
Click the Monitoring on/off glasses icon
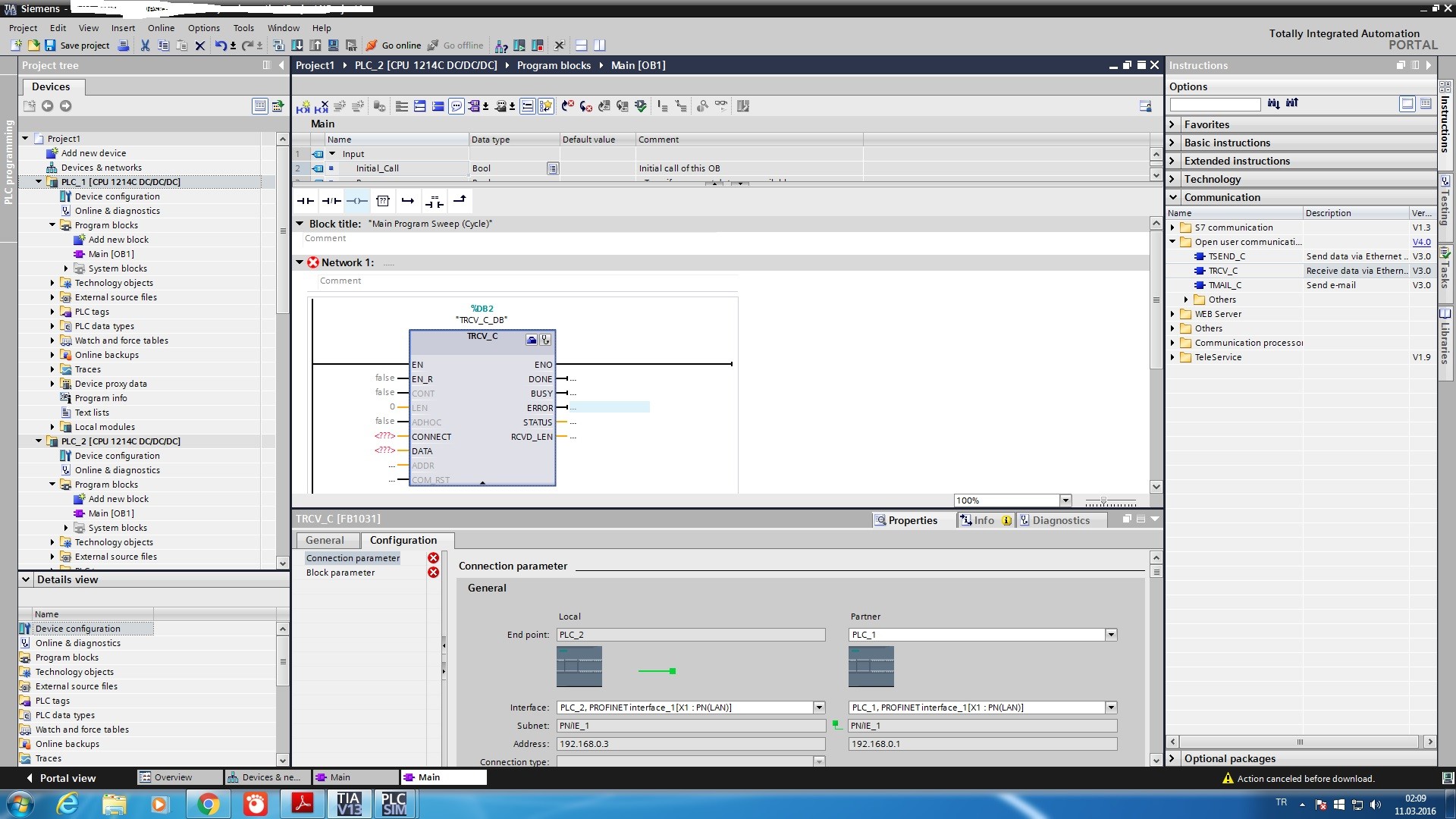coord(720,106)
